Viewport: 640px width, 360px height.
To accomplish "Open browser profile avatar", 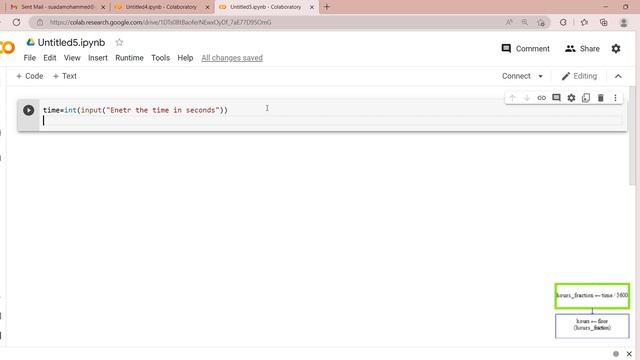I will (624, 23).
